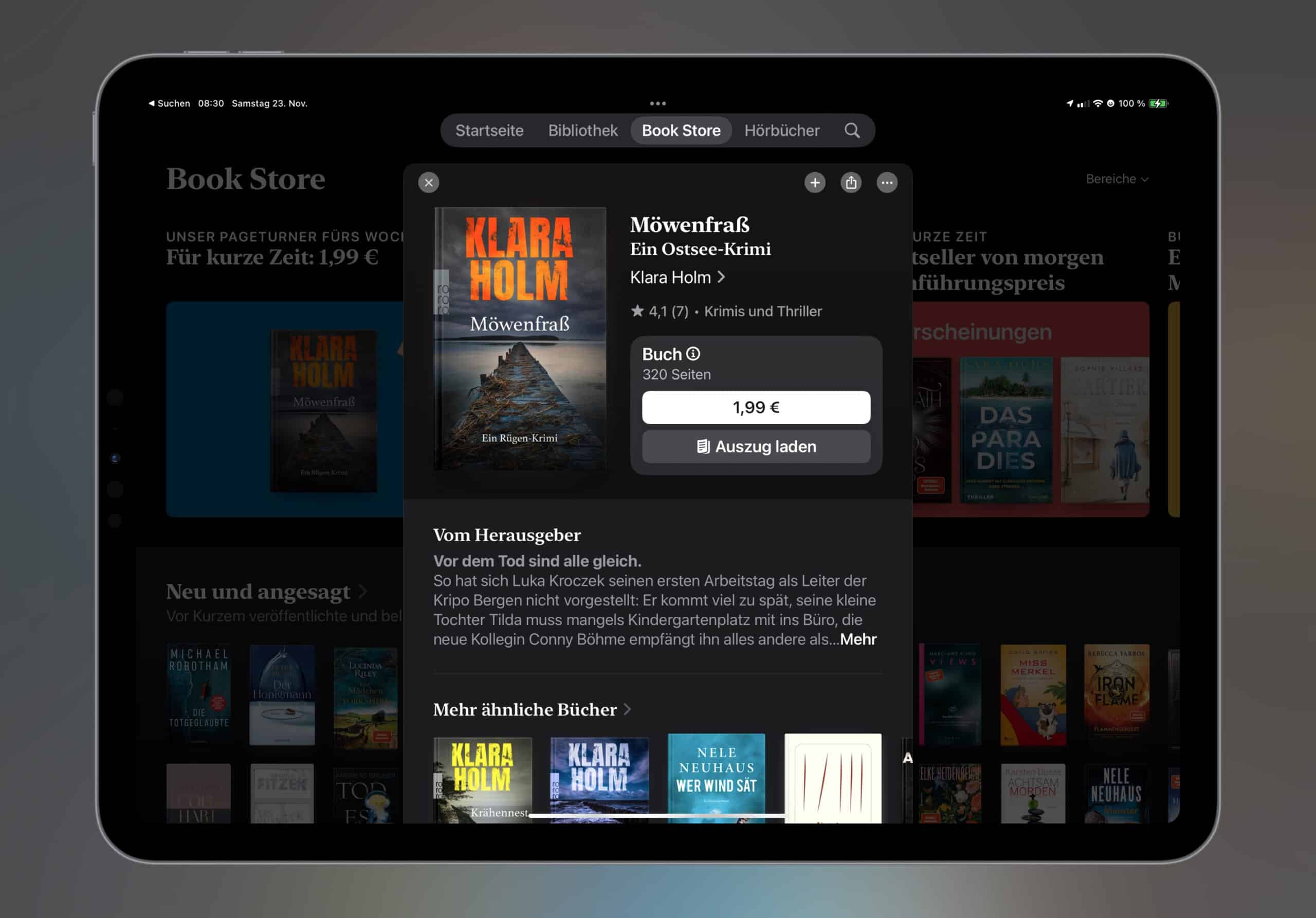
Task: Open Iron Flame book cover
Action: click(1117, 694)
